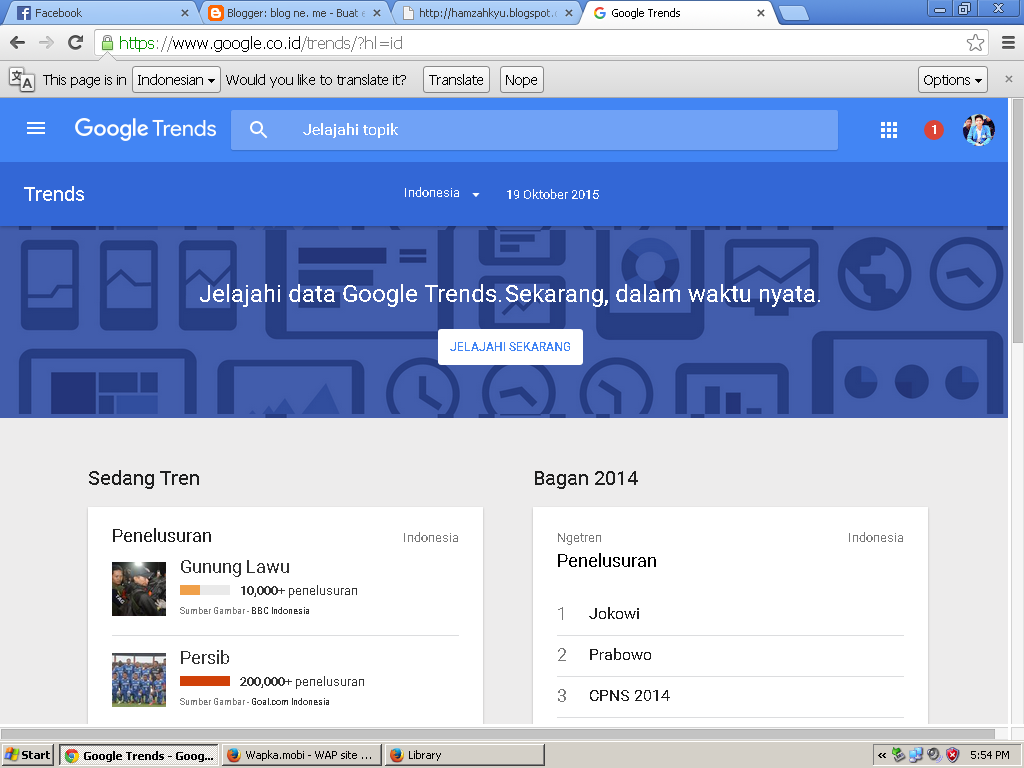Open the Indonesia country dropdown
The image size is (1024, 768).
coord(441,193)
